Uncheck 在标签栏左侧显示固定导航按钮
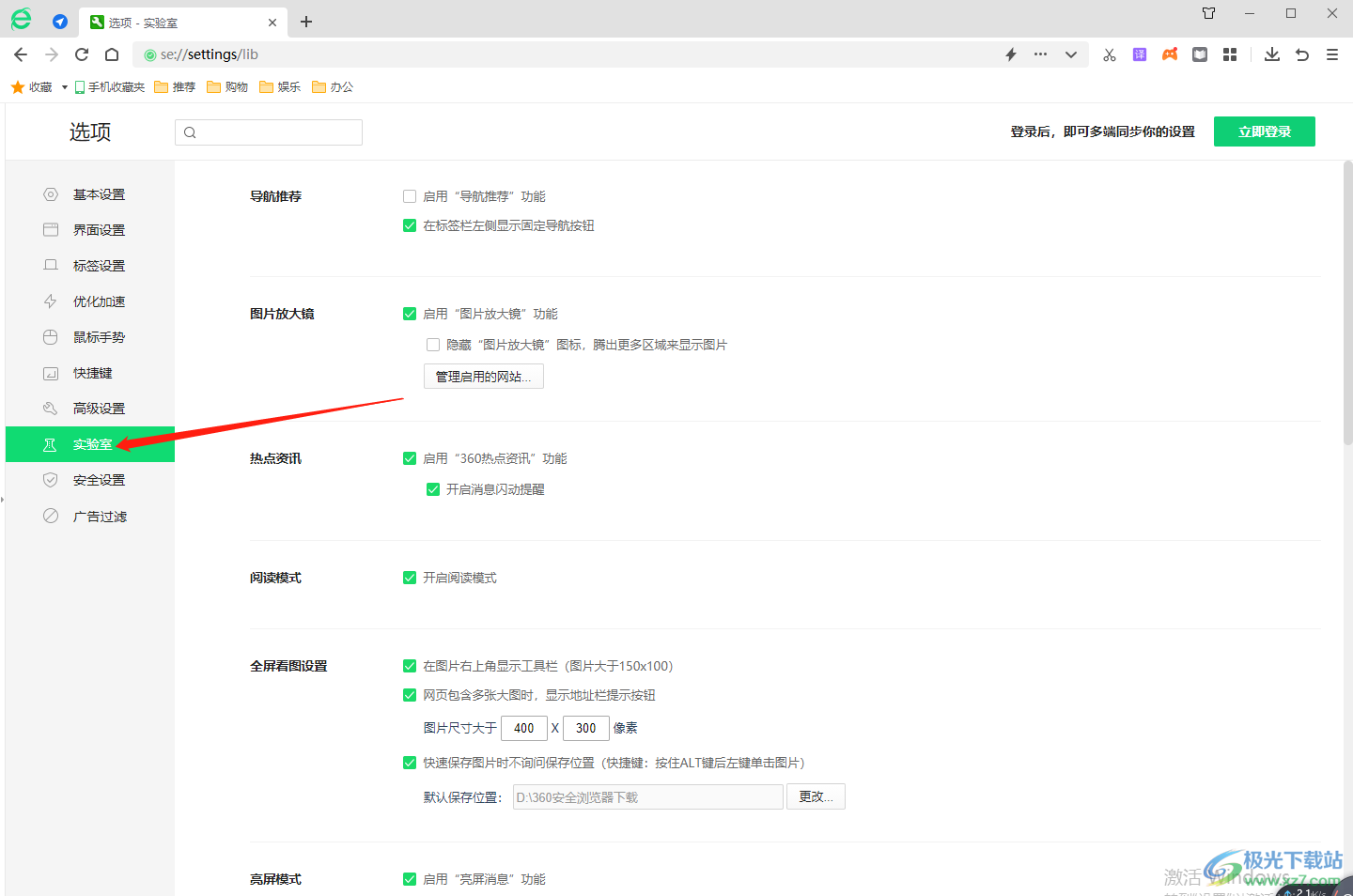 410,225
